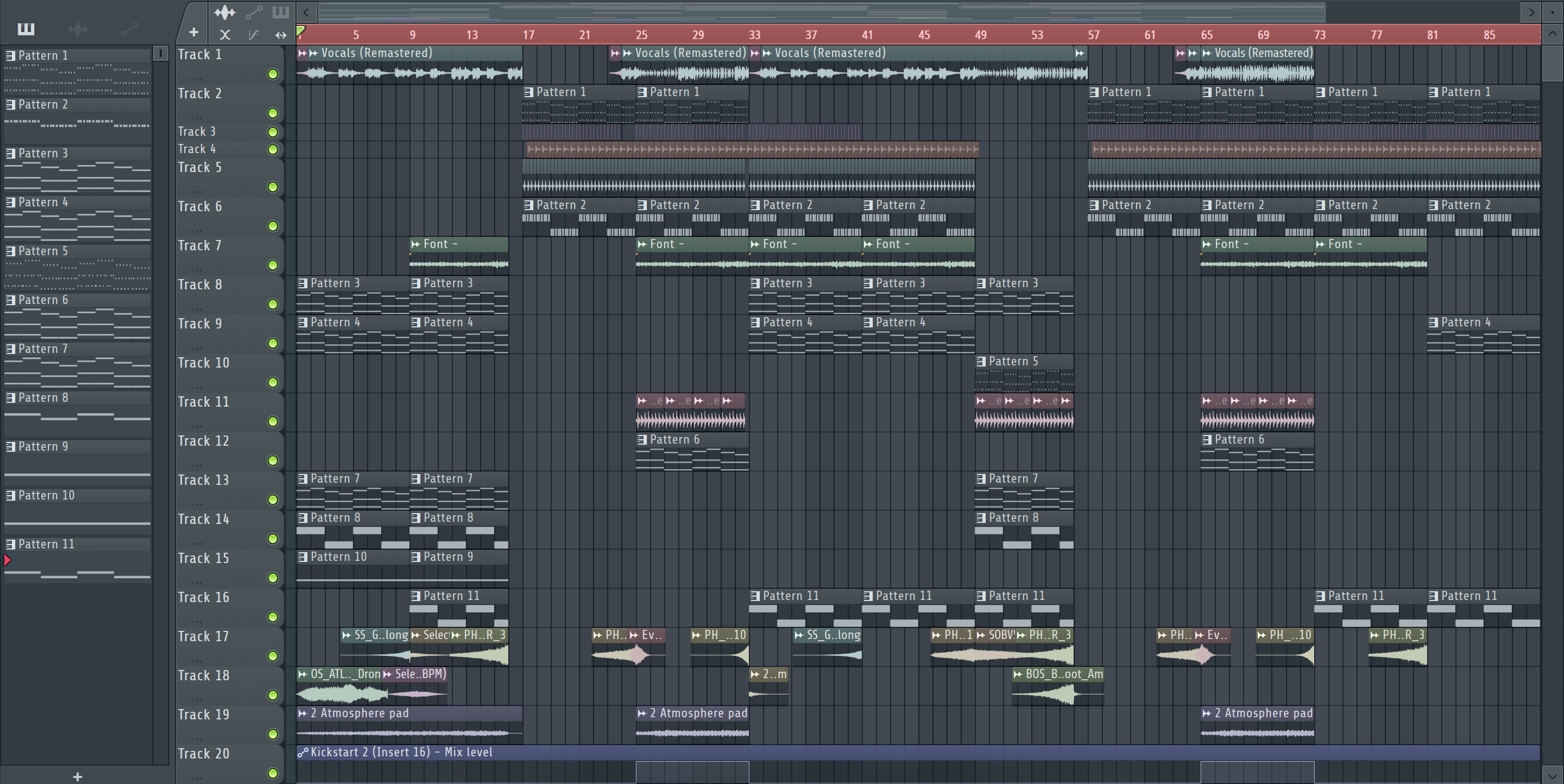The height and width of the screenshot is (784, 1564).
Task: Open clip menu of Pattern 10 on Track 15
Action: 302,557
